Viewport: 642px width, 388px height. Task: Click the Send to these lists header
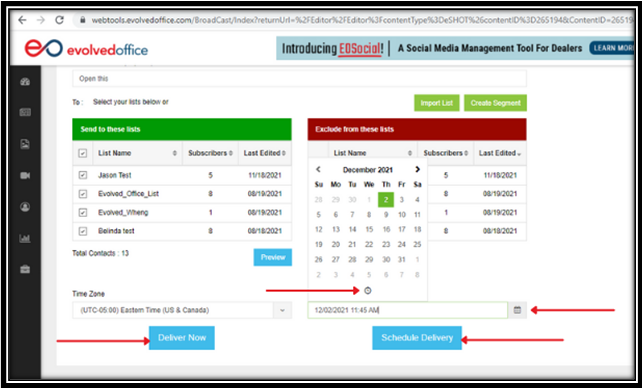click(182, 129)
